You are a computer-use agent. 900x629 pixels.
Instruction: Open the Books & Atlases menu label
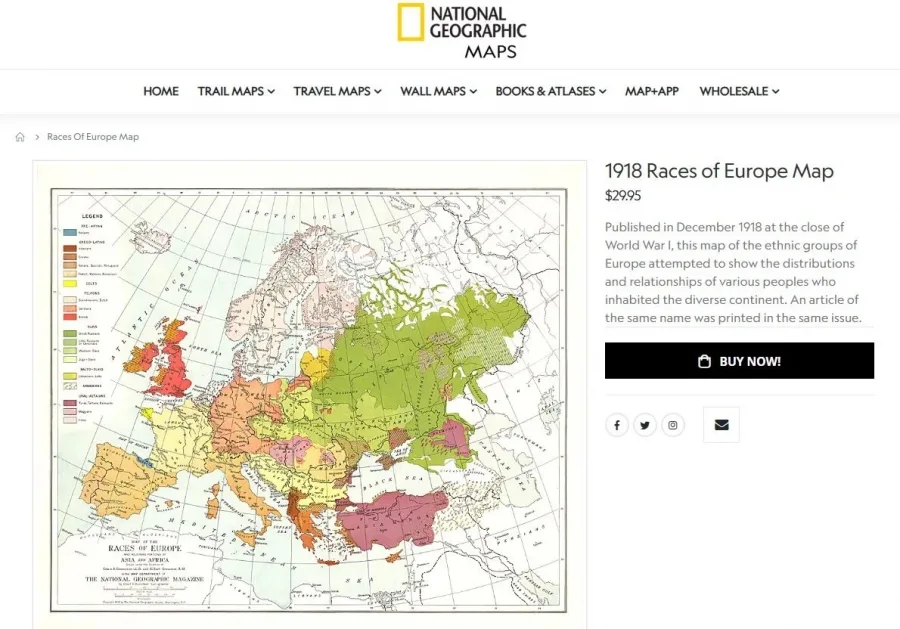coord(545,91)
